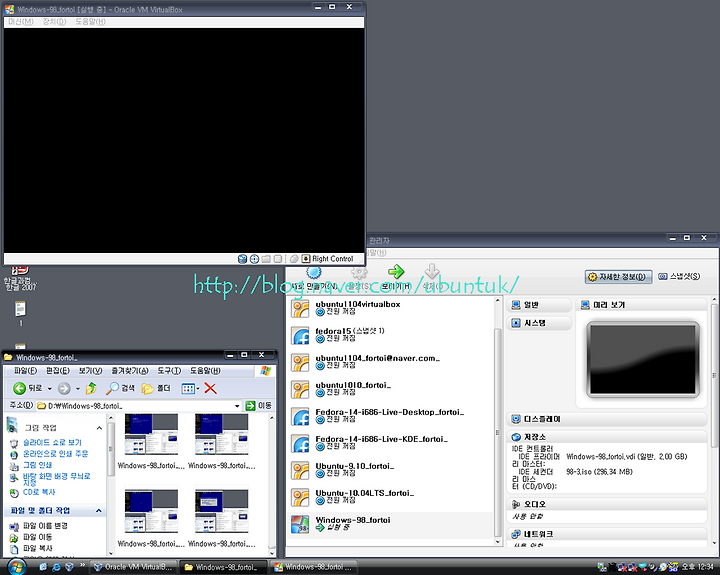The height and width of the screenshot is (575, 720).
Task: Click the New machine toolbar icon in VirtualBox Manager
Action: [314, 272]
